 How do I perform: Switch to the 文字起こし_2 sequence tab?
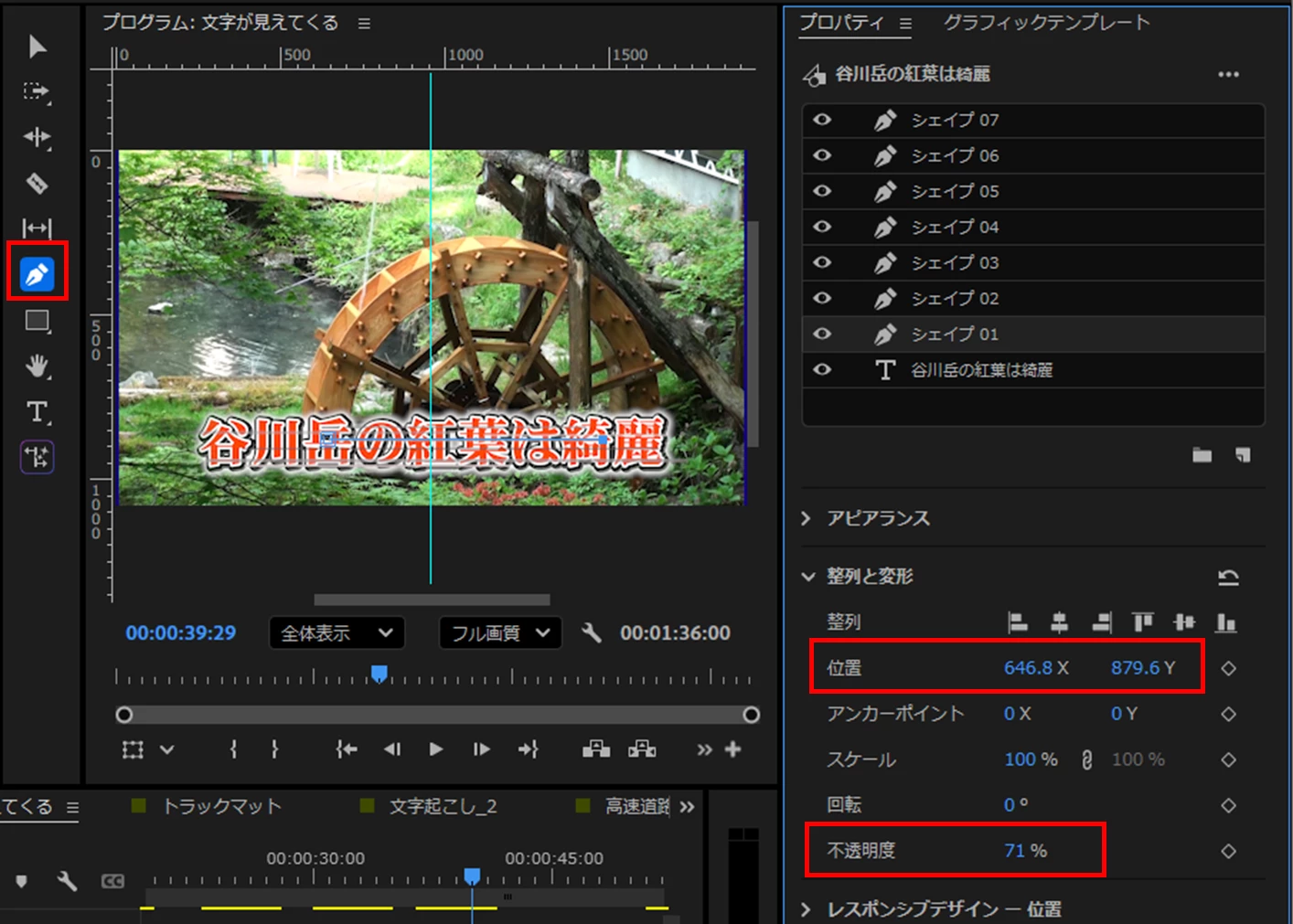point(443,806)
